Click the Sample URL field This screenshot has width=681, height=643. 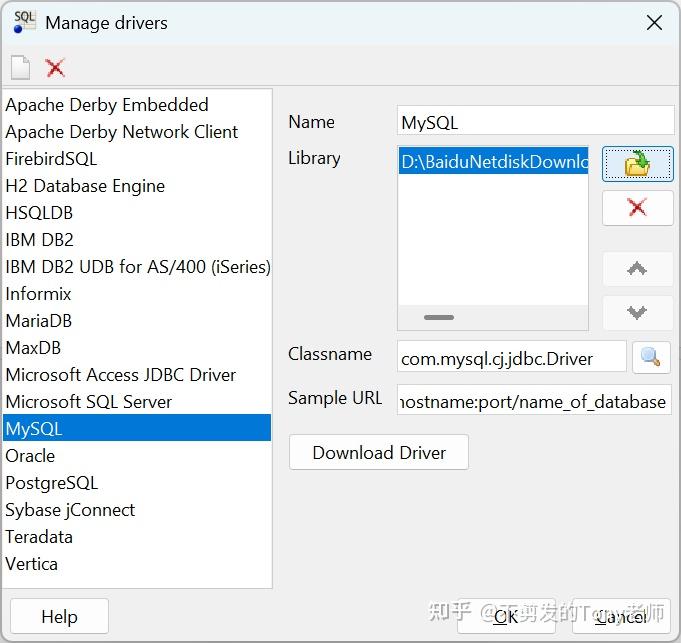534,400
